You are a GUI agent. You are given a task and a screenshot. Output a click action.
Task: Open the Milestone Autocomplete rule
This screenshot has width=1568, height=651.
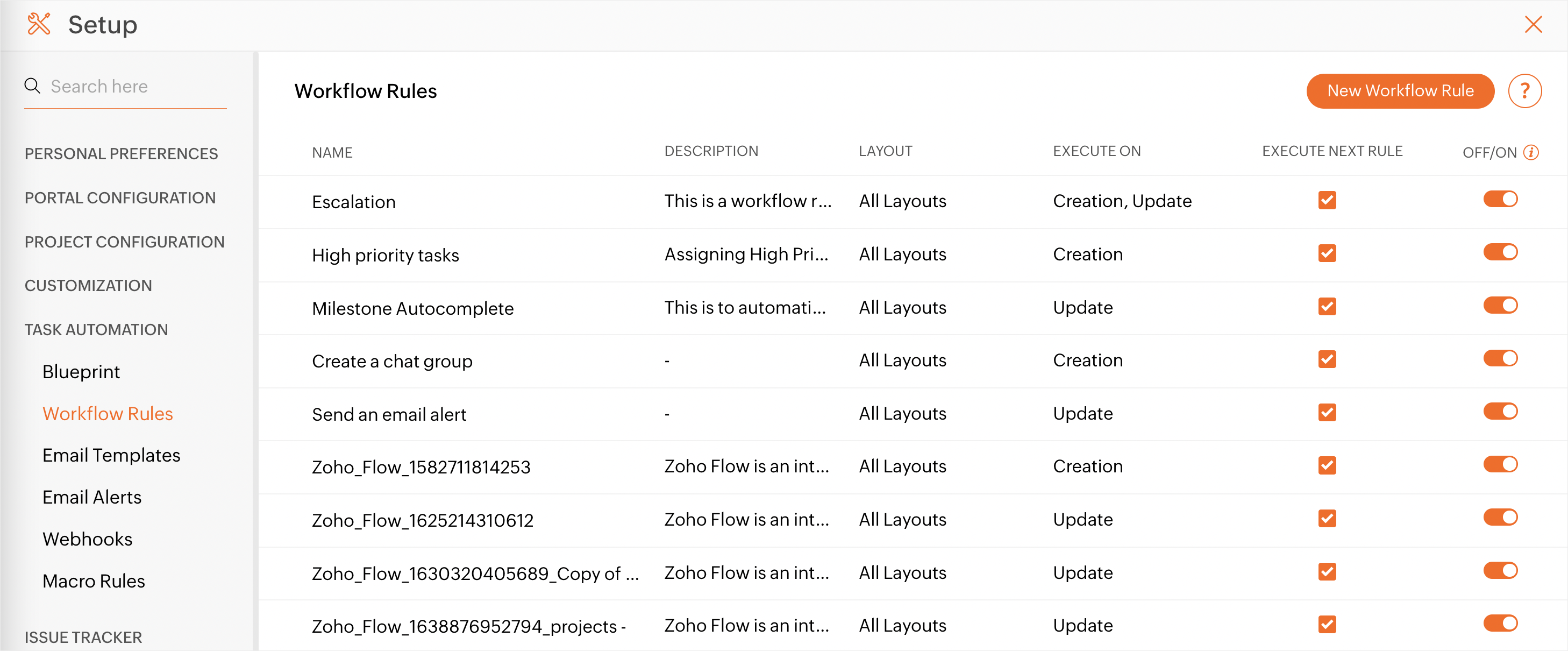[412, 308]
